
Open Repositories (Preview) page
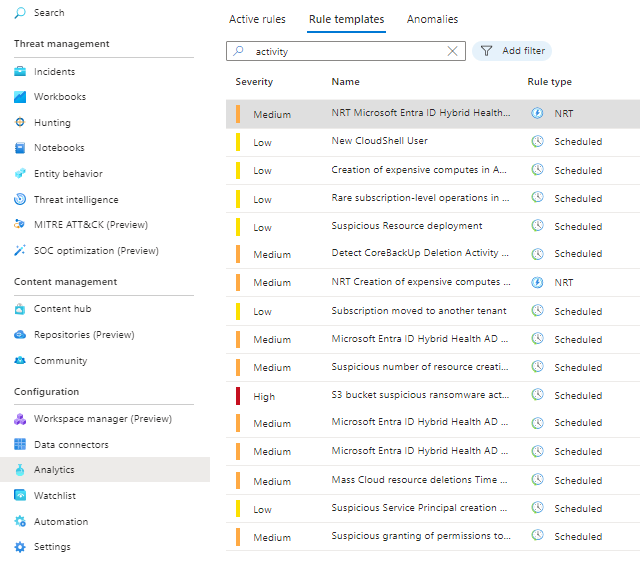click(84, 335)
